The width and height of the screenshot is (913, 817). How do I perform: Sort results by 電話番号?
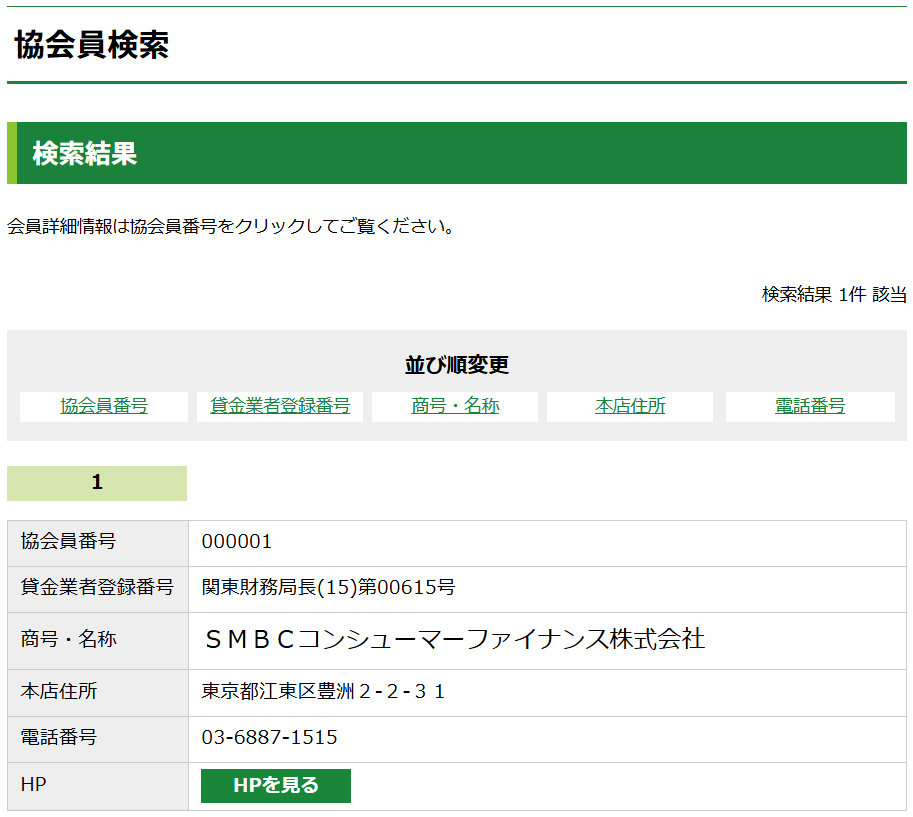click(x=808, y=405)
